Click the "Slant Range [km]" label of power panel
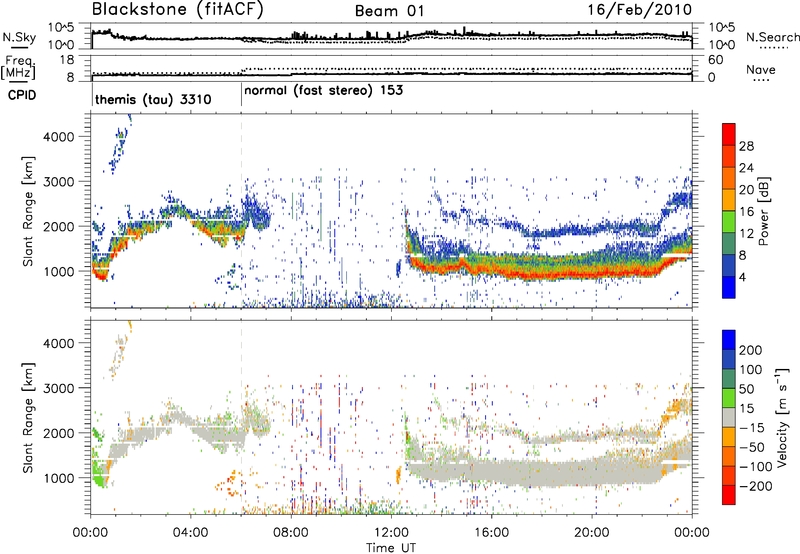800x554 pixels. pyautogui.click(x=28, y=211)
